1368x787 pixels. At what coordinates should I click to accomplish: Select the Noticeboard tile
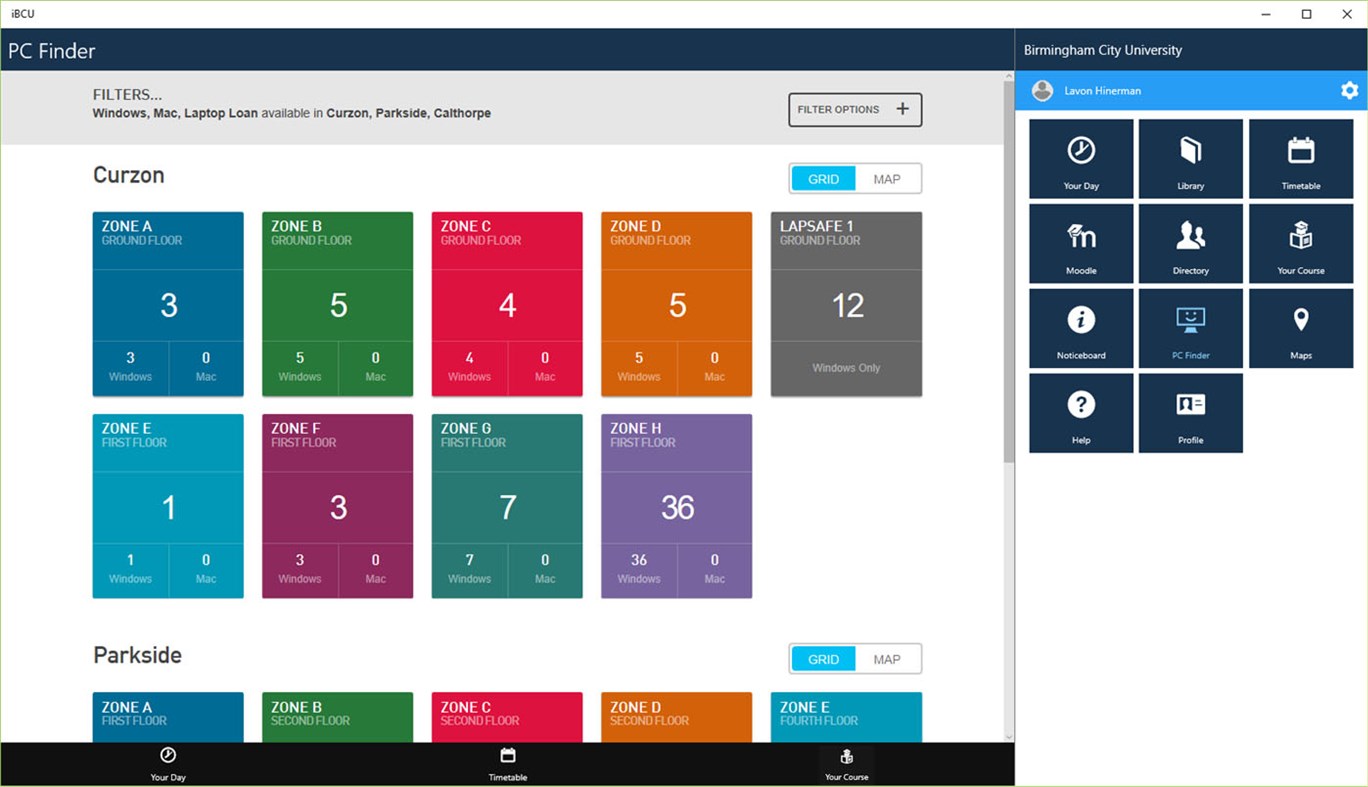[x=1081, y=328]
